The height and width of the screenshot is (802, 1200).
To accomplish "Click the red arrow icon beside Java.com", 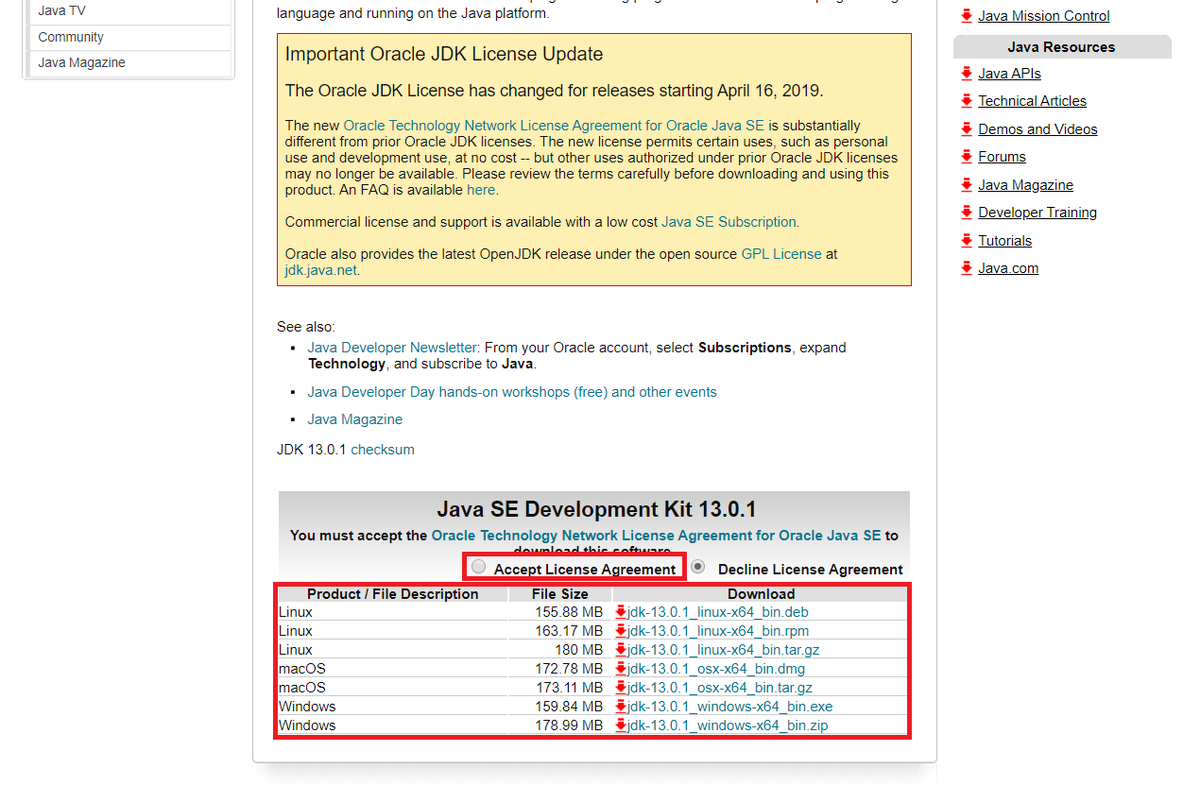I will coord(966,267).
